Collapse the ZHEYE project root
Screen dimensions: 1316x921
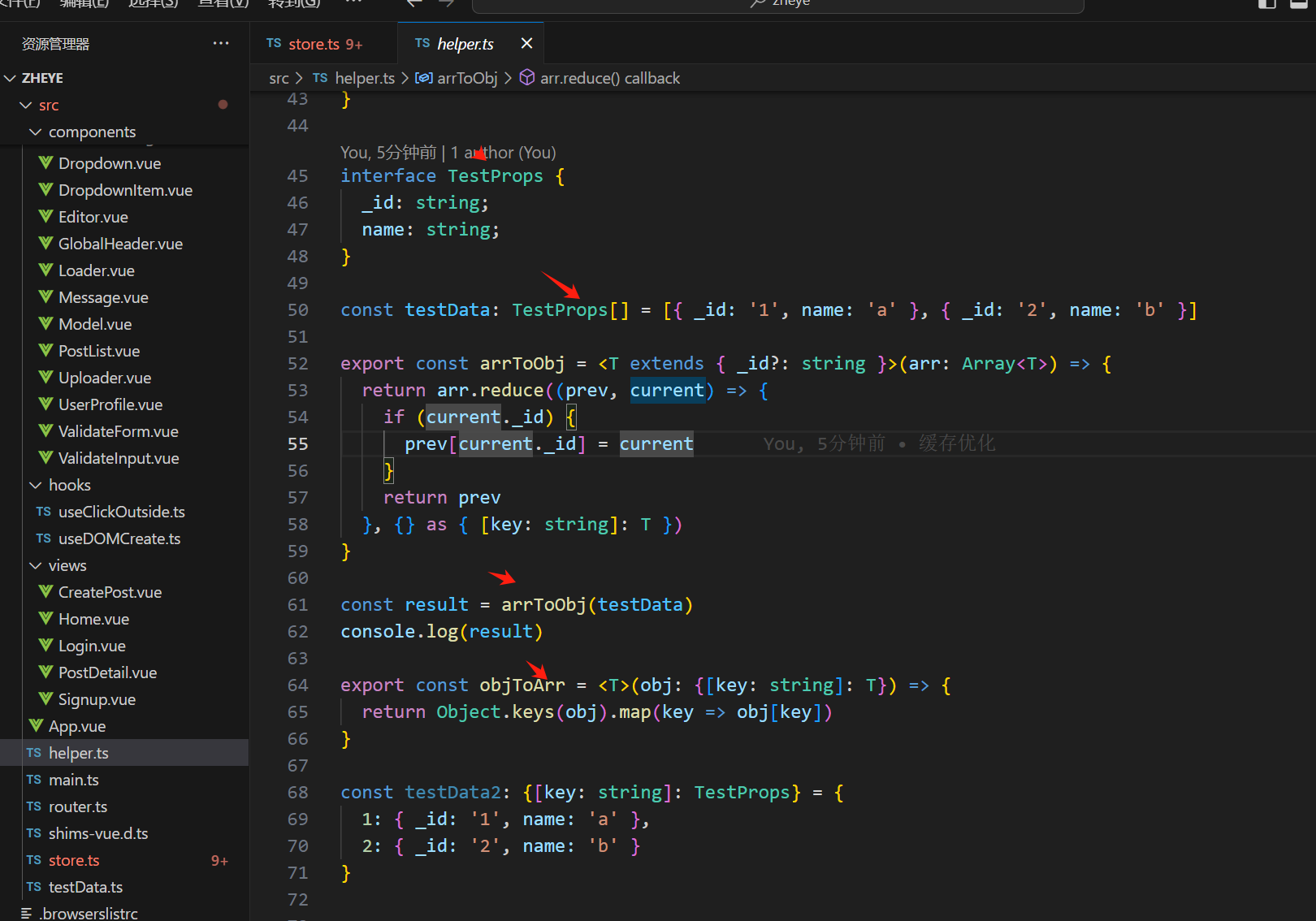11,78
